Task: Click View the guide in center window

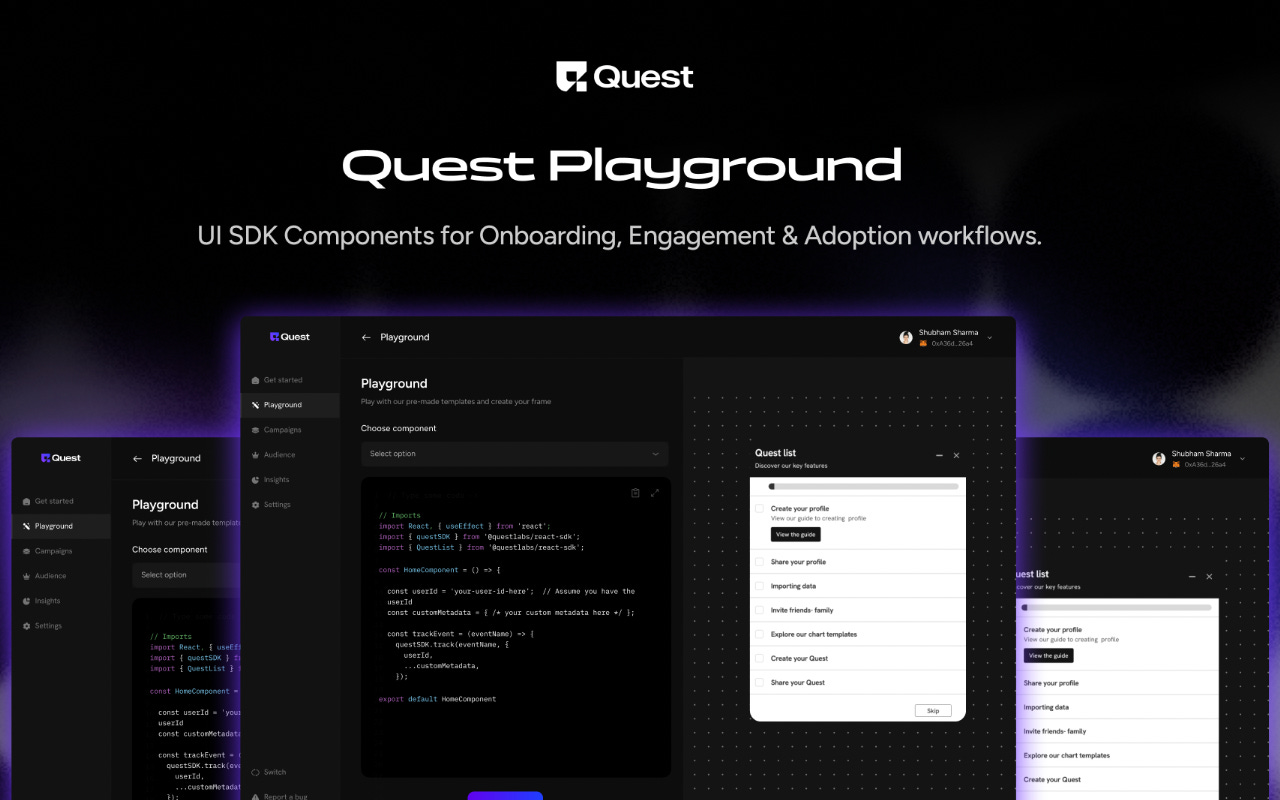Action: [x=796, y=535]
